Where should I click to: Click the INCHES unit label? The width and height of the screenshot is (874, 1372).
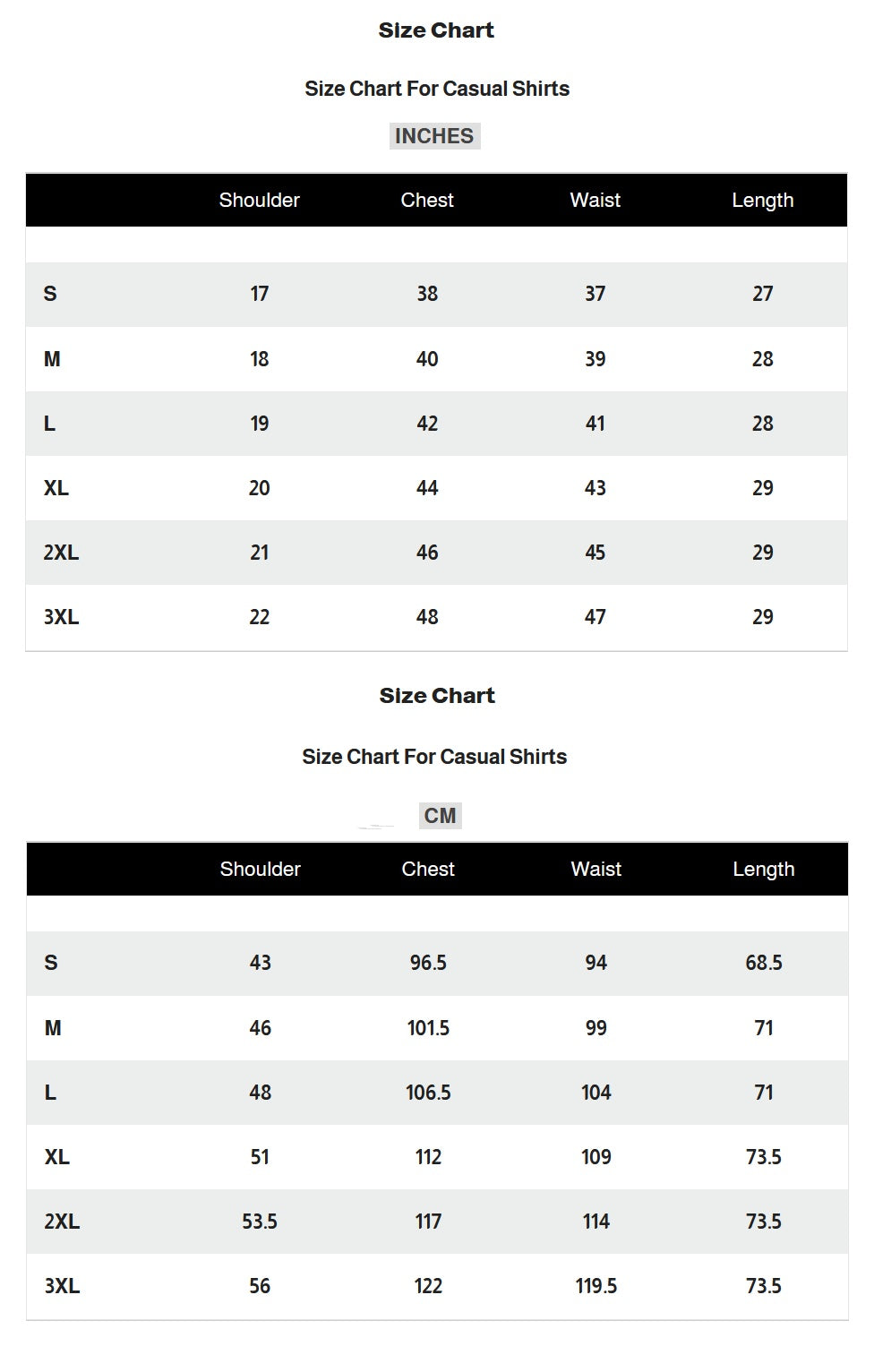coord(434,136)
